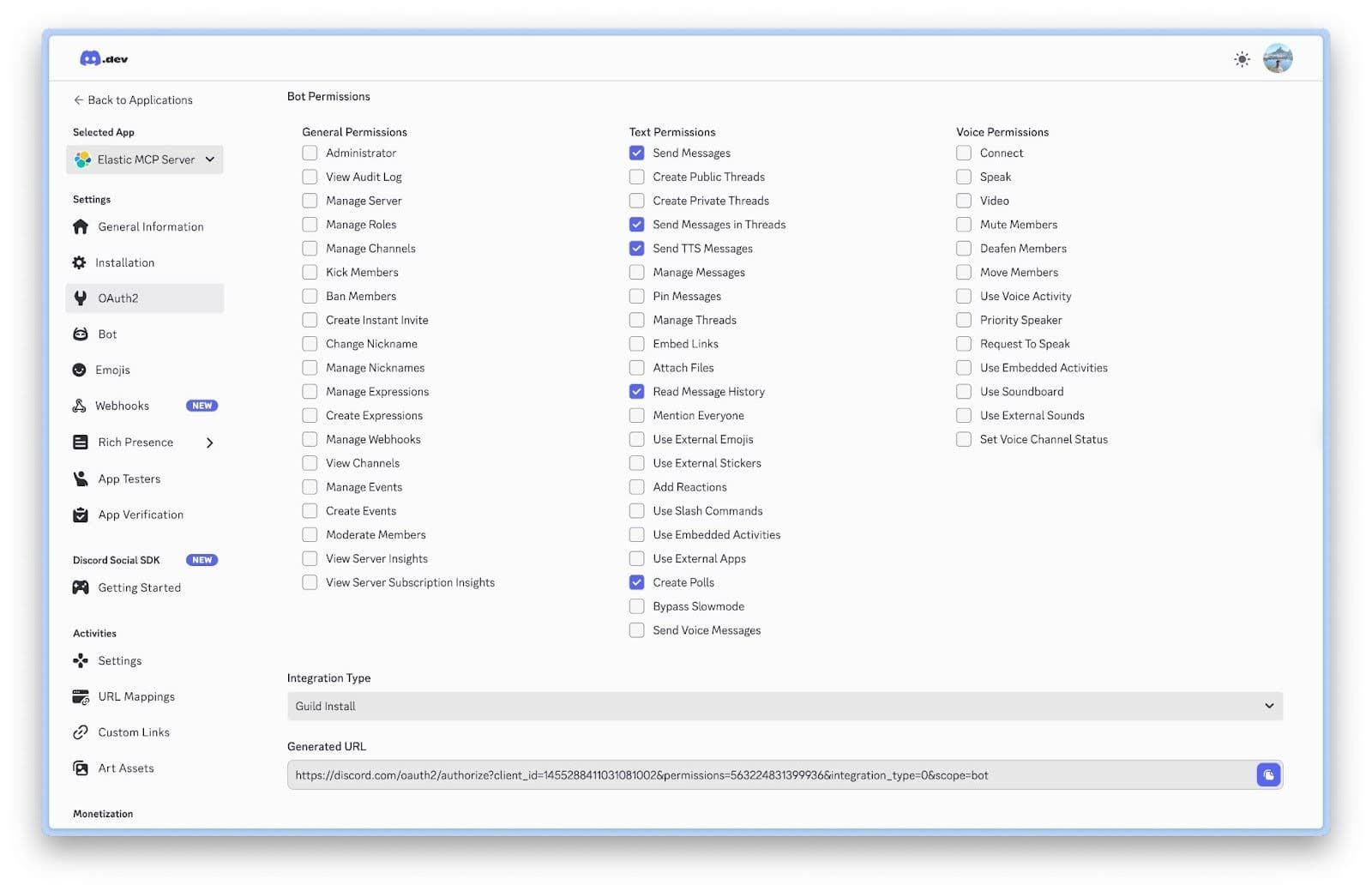
Task: Disable the Create Polls checkbox
Action: click(636, 582)
